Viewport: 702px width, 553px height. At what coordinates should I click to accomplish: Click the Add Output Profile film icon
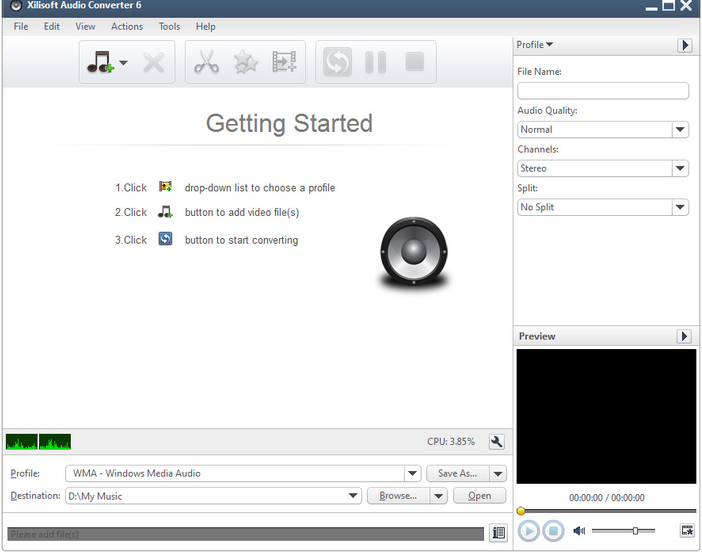tap(284, 62)
